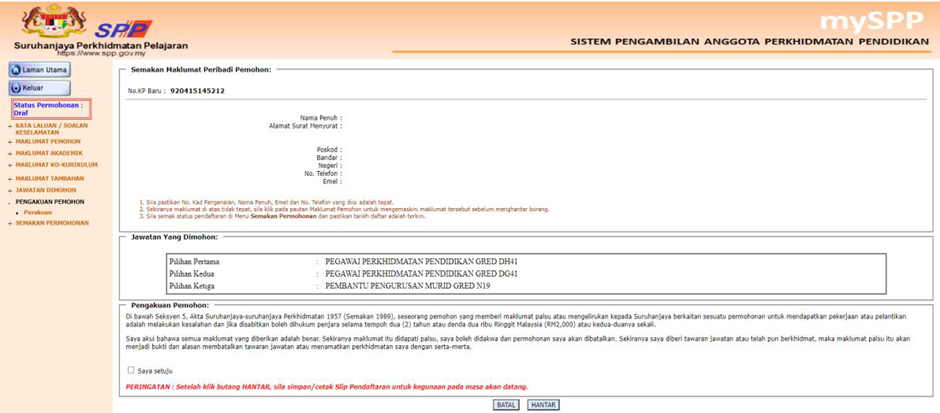Click the No. Telefon label
This screenshot has height=413, width=940.
[x=323, y=173]
